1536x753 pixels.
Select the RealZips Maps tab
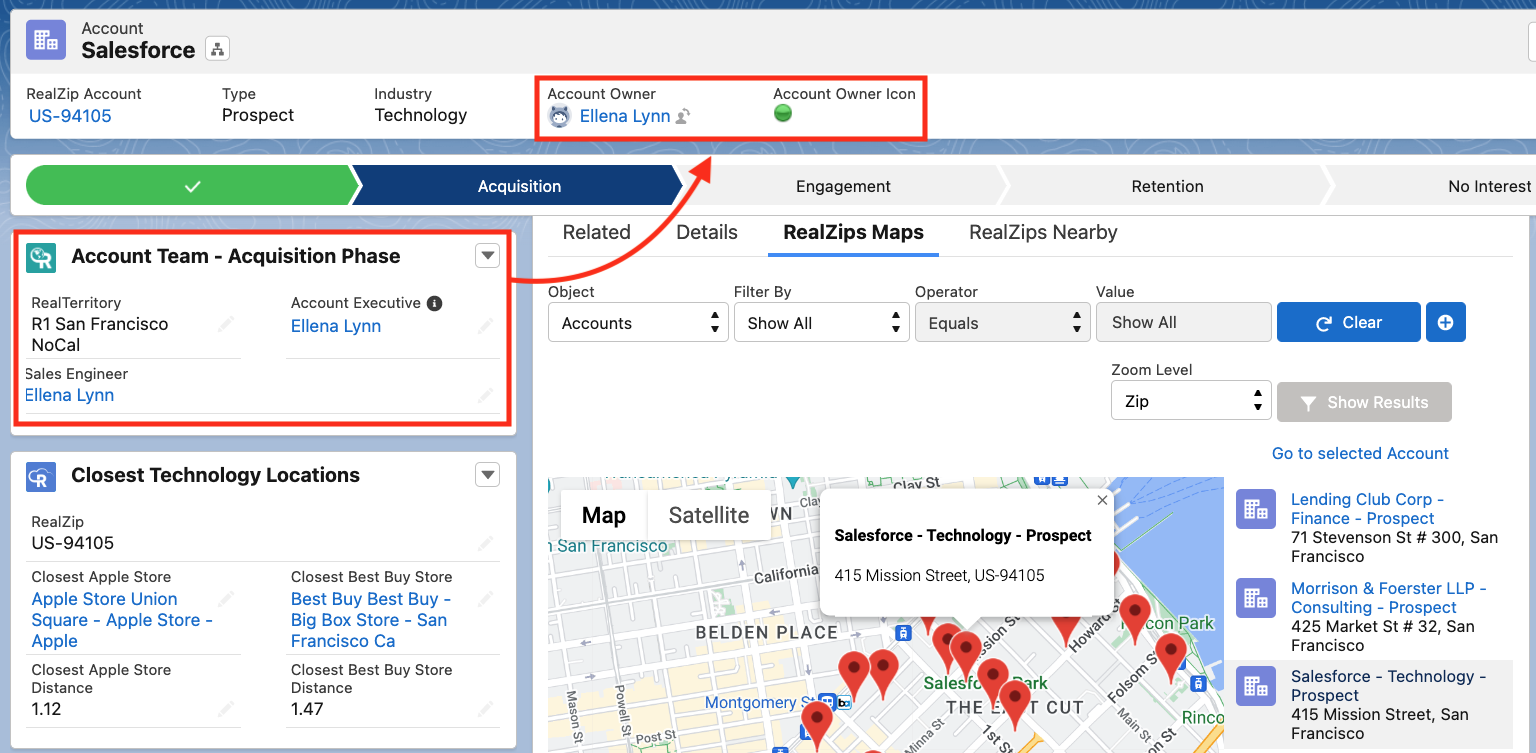[x=853, y=232]
